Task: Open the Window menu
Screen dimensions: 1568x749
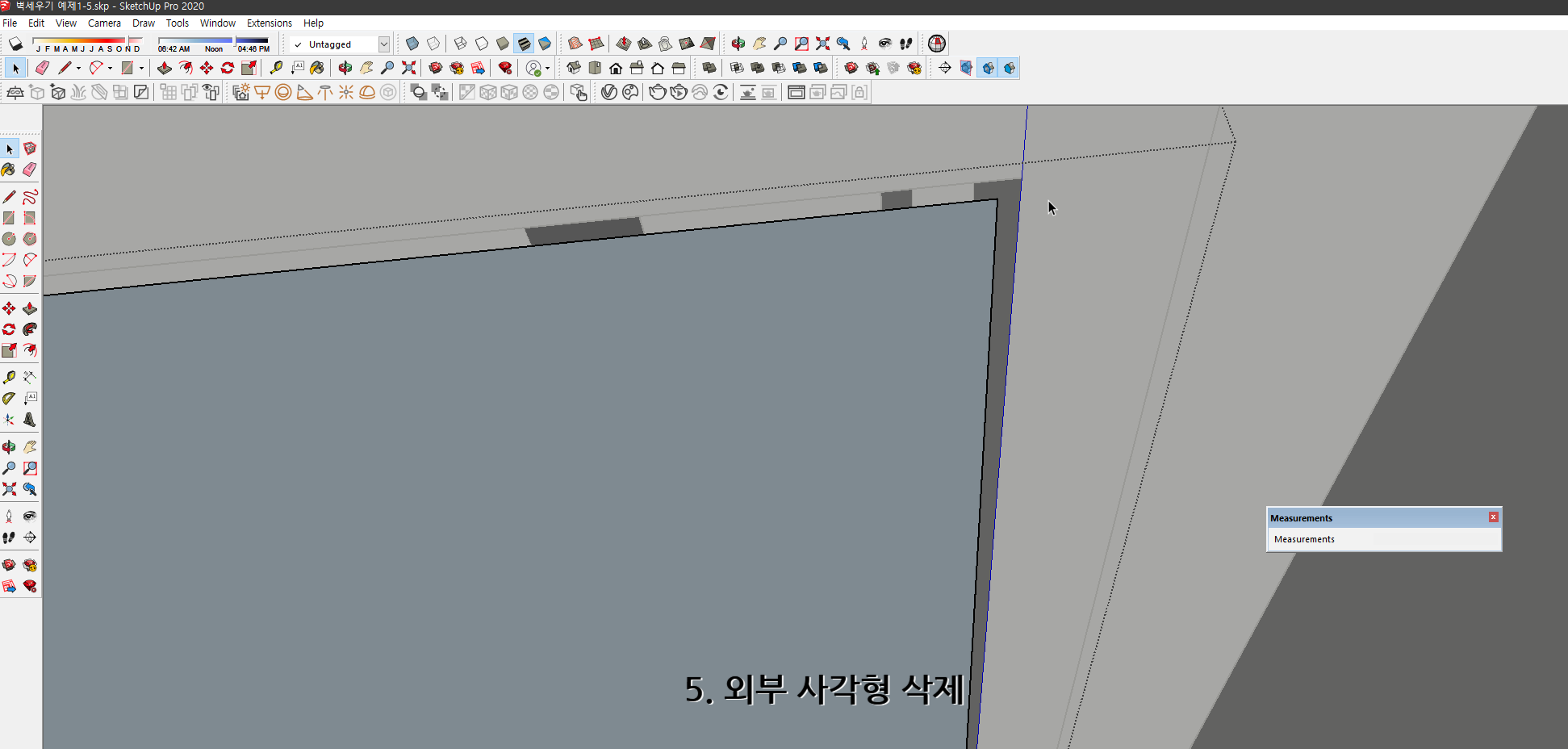Action: tap(218, 23)
